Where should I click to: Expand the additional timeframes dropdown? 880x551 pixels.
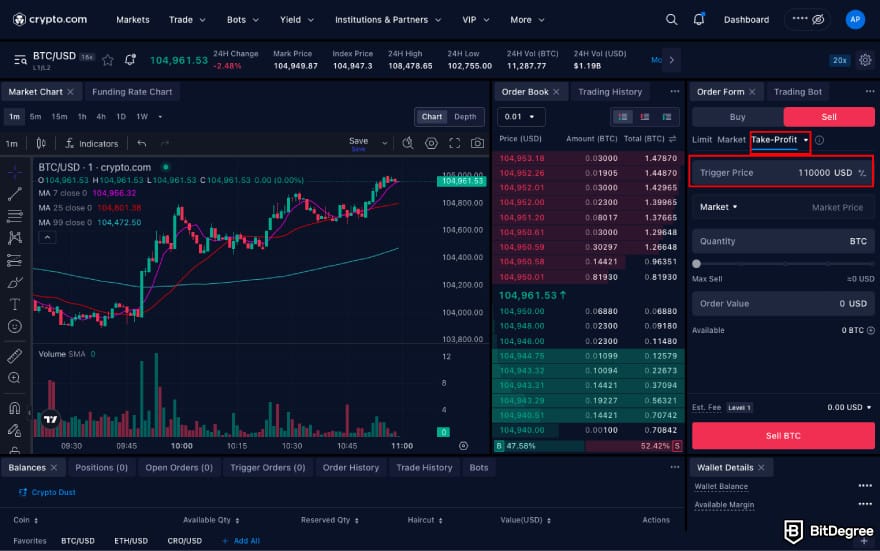(x=160, y=117)
